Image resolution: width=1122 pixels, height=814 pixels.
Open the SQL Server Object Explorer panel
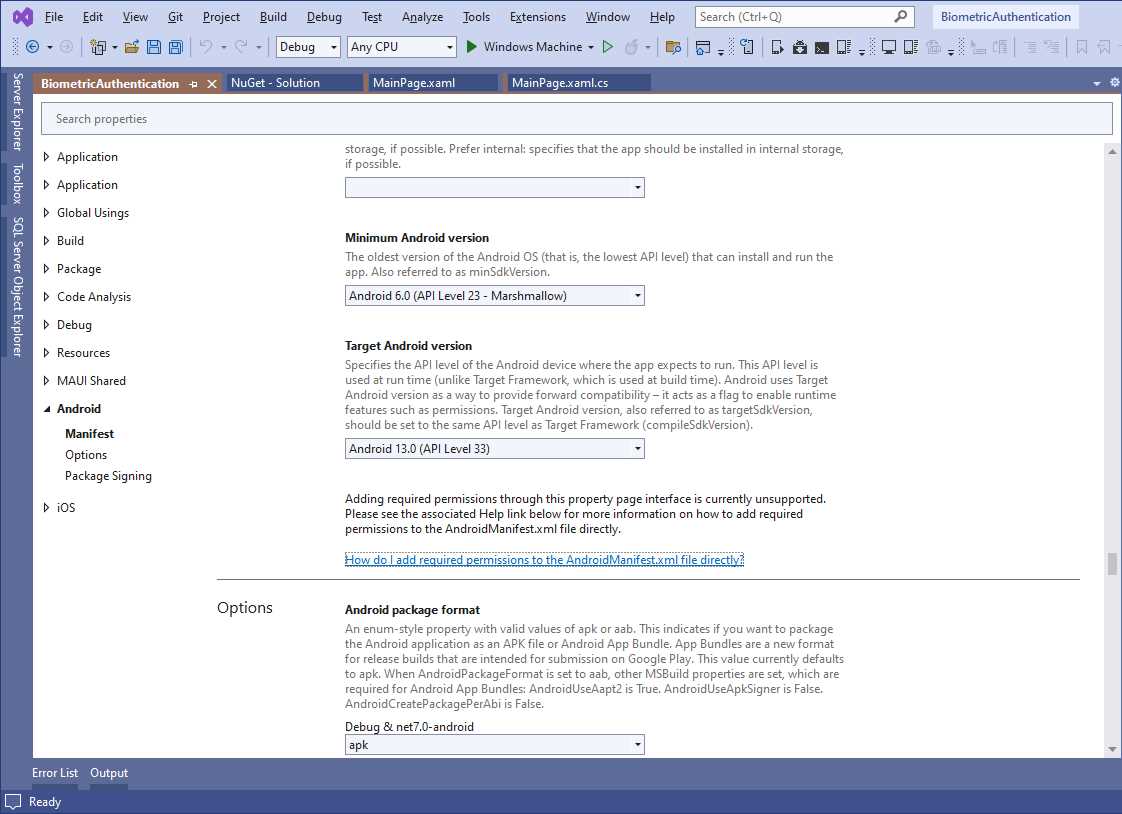point(17,287)
